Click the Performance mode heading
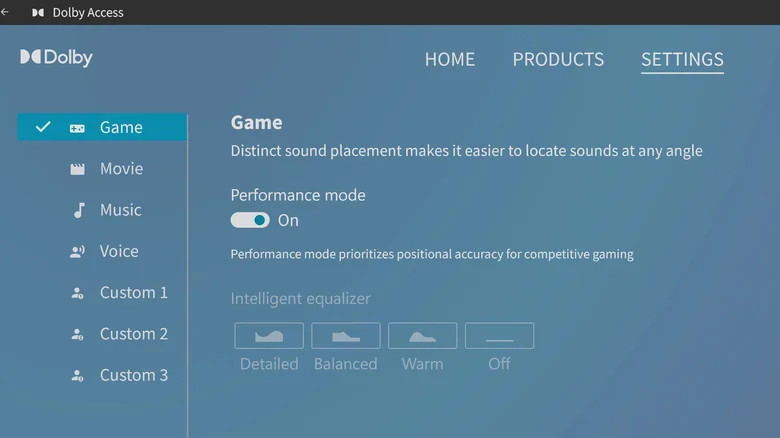Screen dimensions: 780x438 (x=298, y=195)
